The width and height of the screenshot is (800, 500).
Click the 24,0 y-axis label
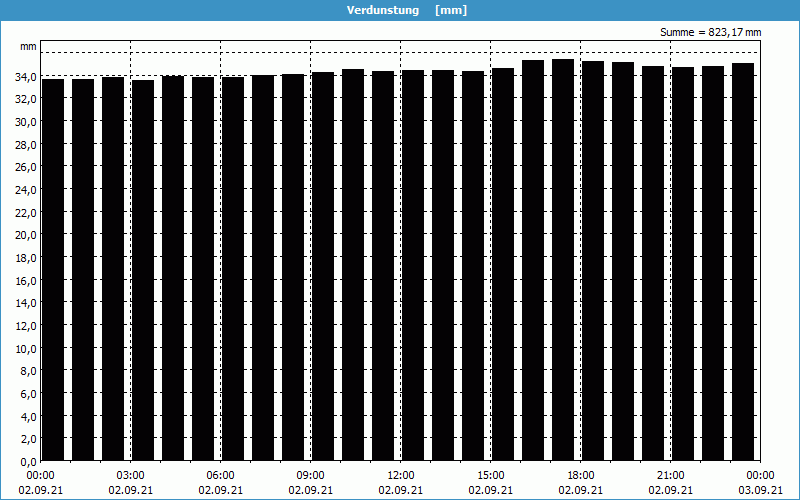(x=26, y=189)
